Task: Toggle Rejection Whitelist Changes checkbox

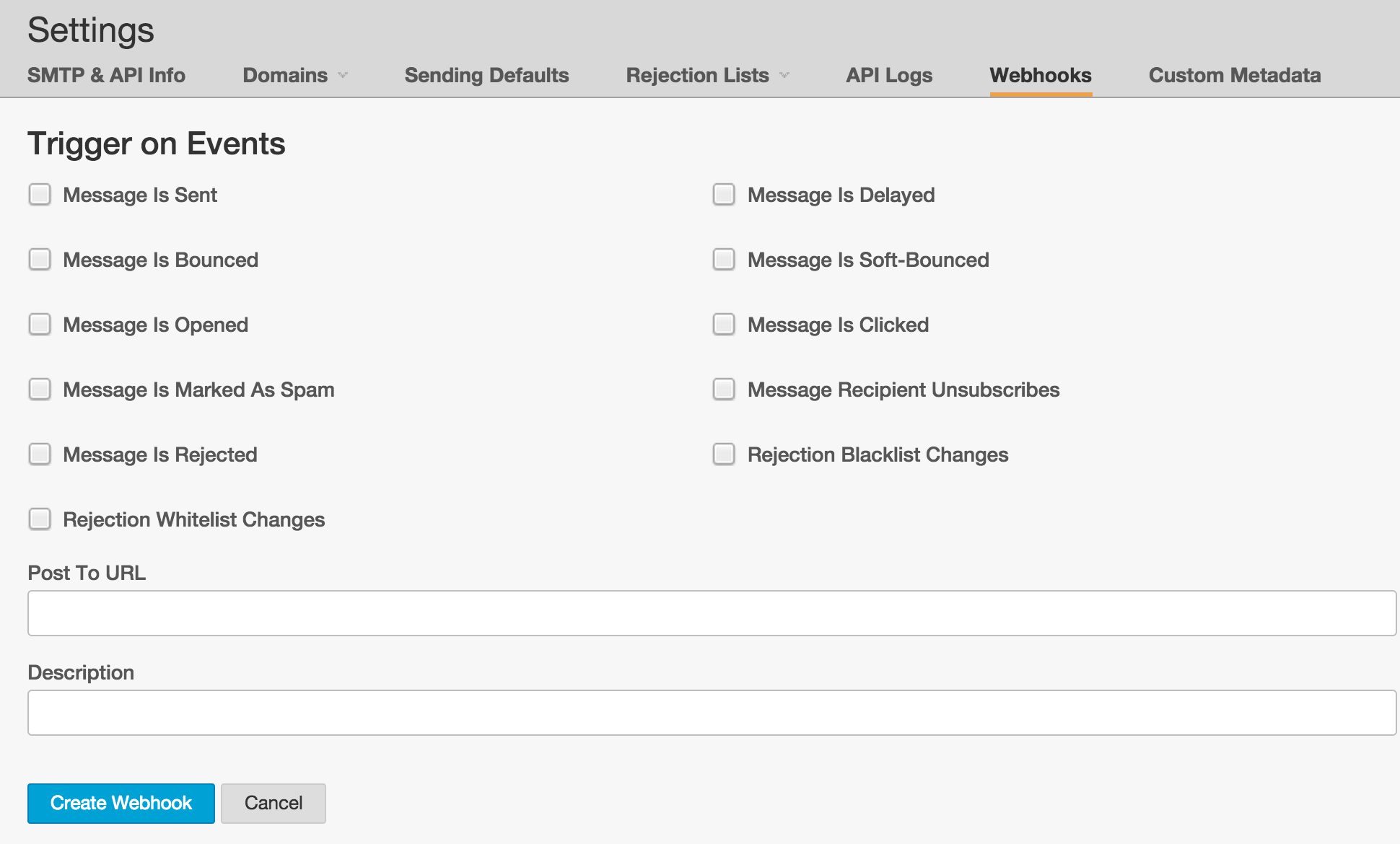Action: 40,519
